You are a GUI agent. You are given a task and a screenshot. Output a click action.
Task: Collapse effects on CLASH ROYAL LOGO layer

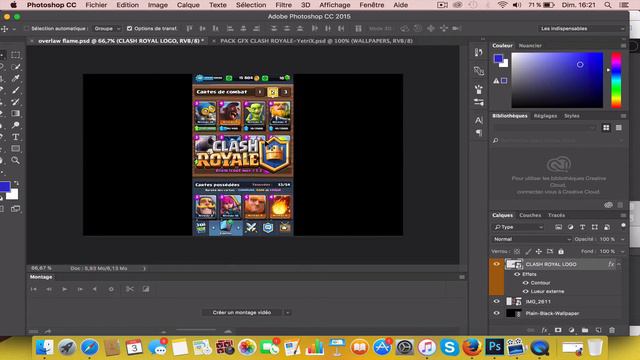pos(619,264)
